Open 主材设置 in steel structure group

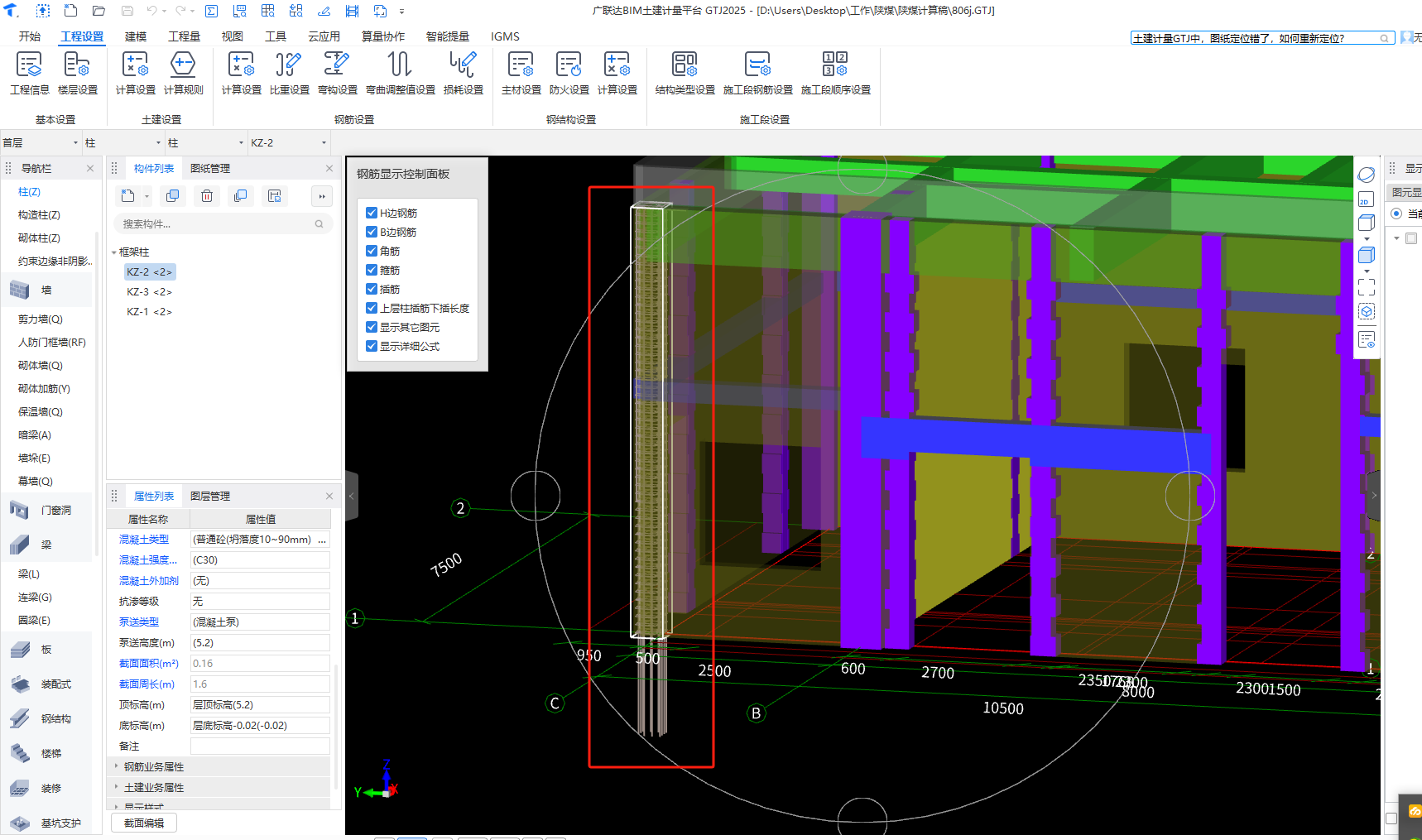click(x=521, y=73)
